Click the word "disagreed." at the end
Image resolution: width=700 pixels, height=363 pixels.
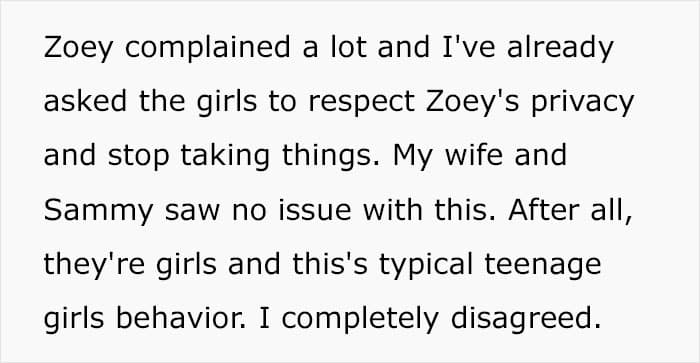[526, 319]
